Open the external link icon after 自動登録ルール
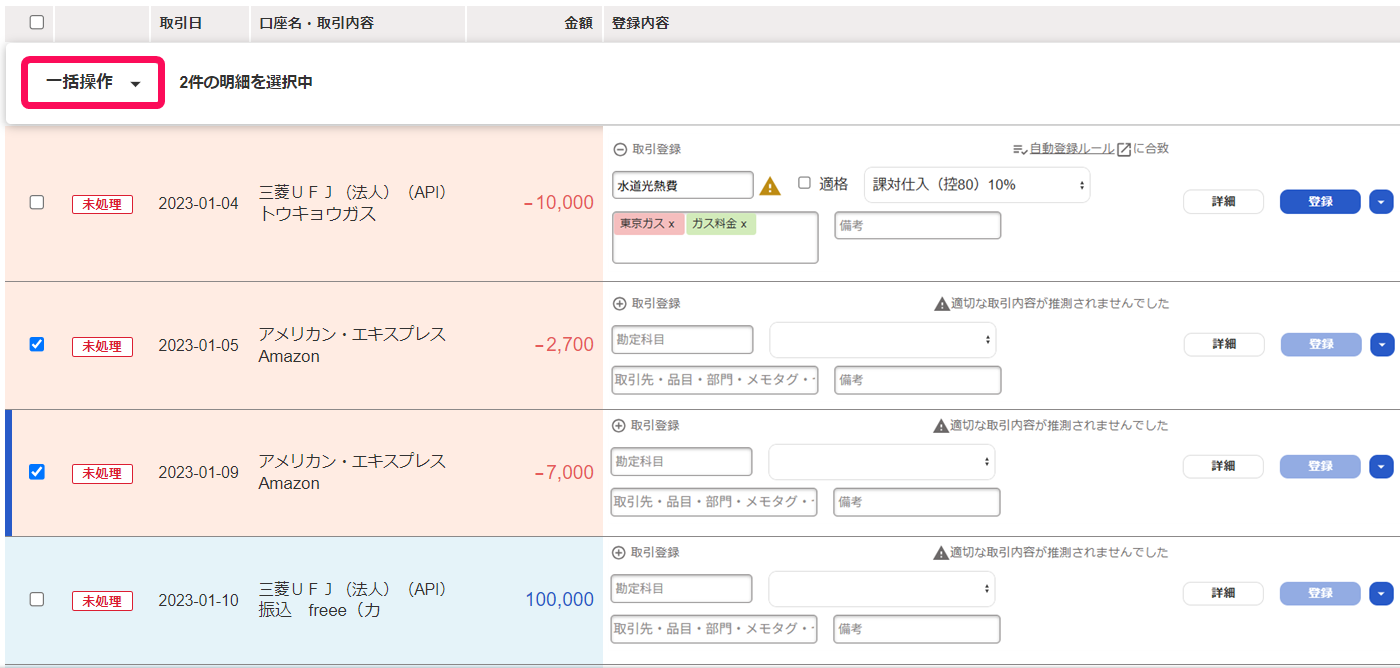This screenshot has width=1400, height=668. coord(1124,149)
